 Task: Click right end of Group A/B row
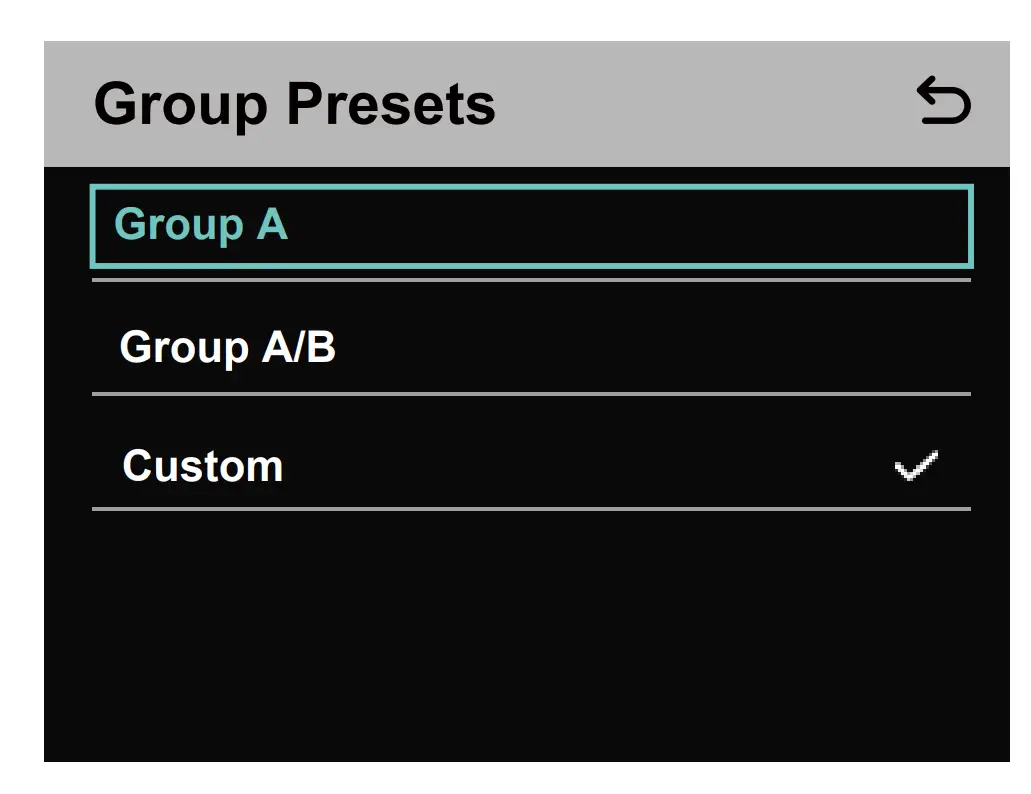(900, 348)
